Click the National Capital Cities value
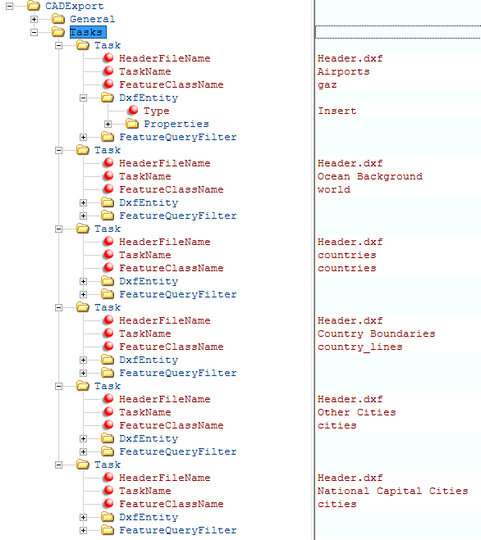 click(393, 491)
